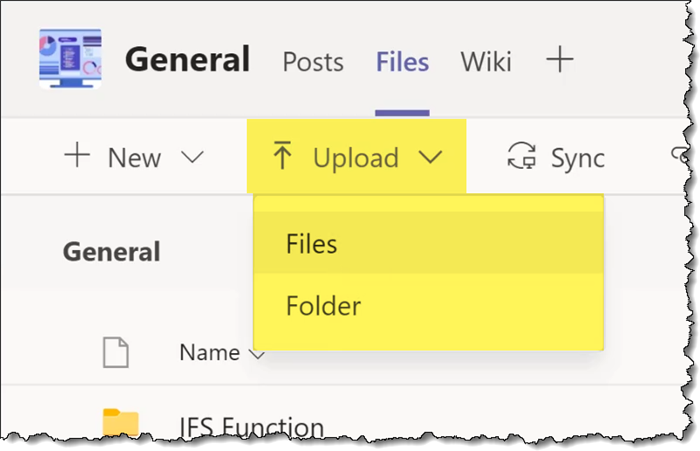The height and width of the screenshot is (451, 700).
Task: Click the Sync button label
Action: (x=577, y=157)
